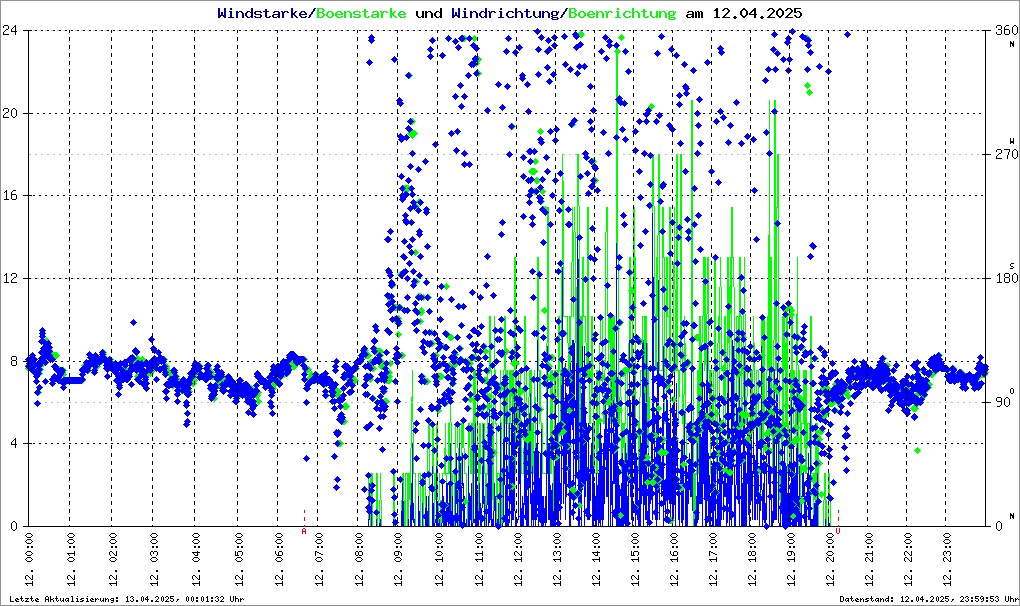The height and width of the screenshot is (606, 1020).
Task: Click the O compass letter above 90
Action: tap(1012, 390)
